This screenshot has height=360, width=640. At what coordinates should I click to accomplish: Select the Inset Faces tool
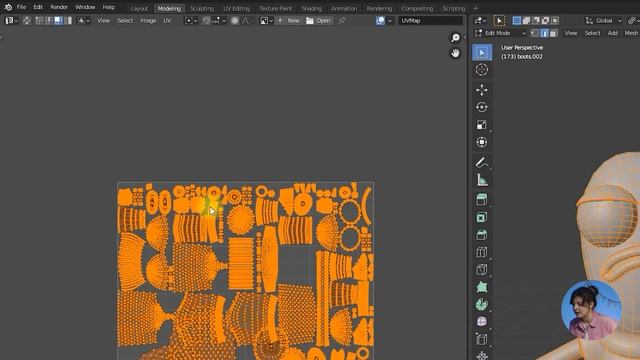click(x=482, y=217)
